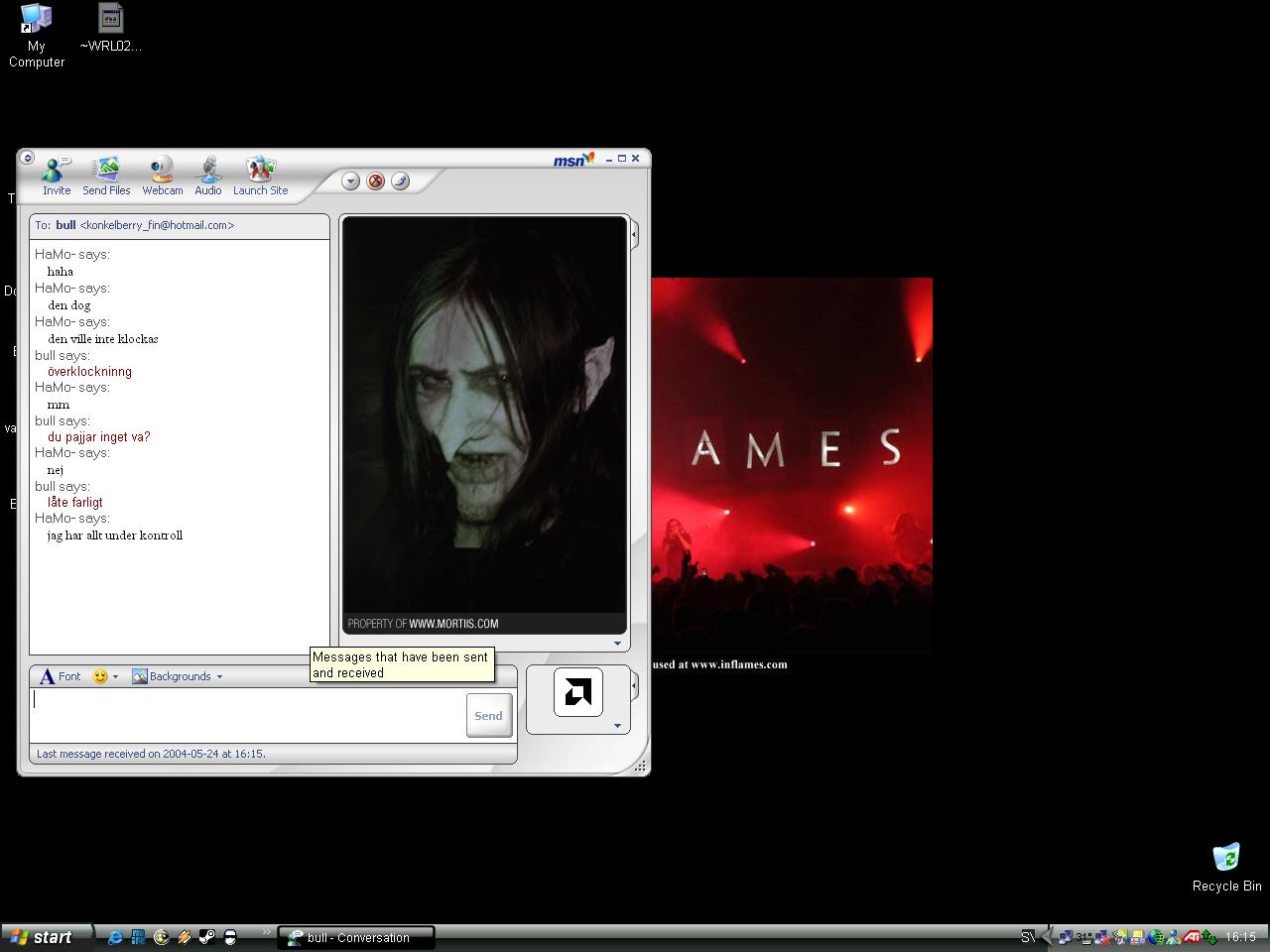The width and height of the screenshot is (1270, 952).
Task: Select 'bull - Conversation' taskbar button
Action: point(356,937)
